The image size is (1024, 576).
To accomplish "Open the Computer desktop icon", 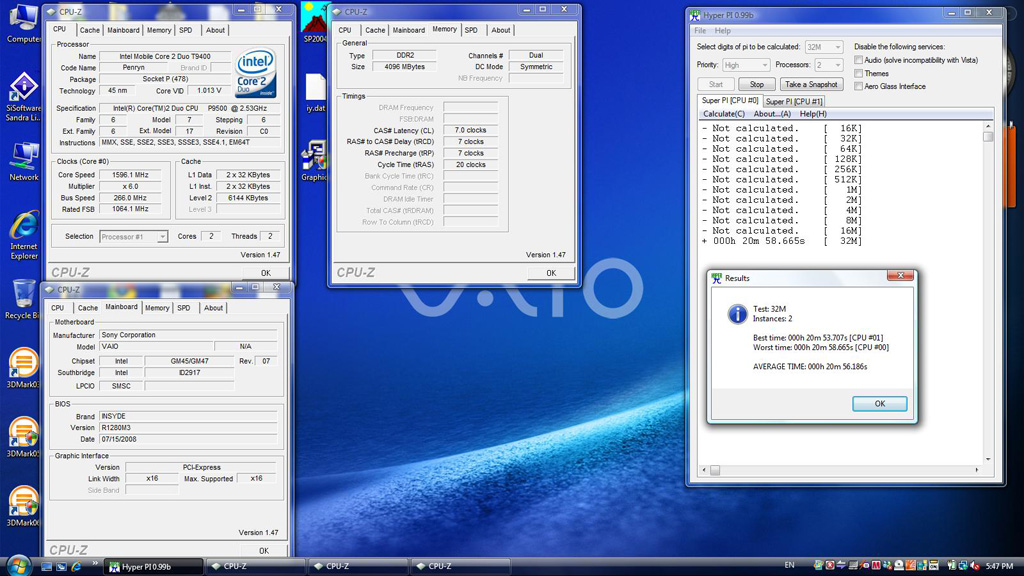I will click(x=24, y=23).
